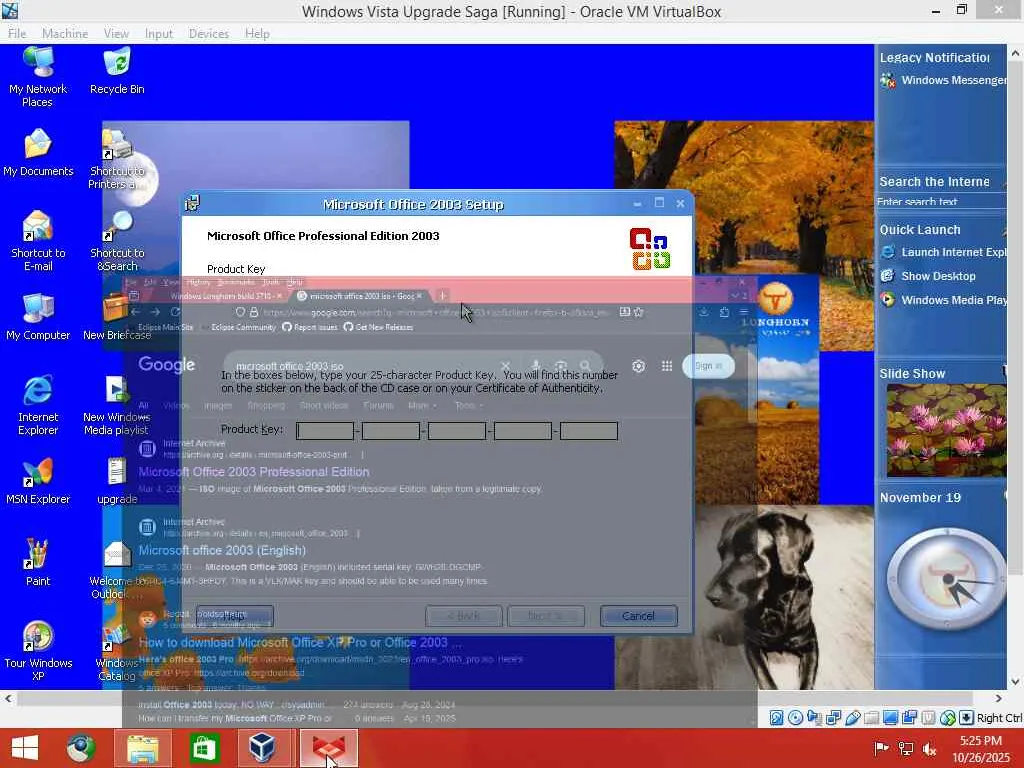Open the Recycle Bin desktop icon
Image resolution: width=1024 pixels, height=768 pixels.
(117, 71)
